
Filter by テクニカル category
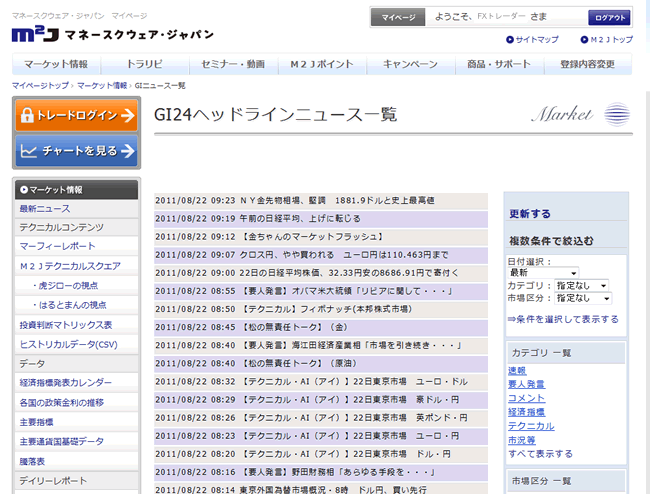pyautogui.click(x=531, y=426)
